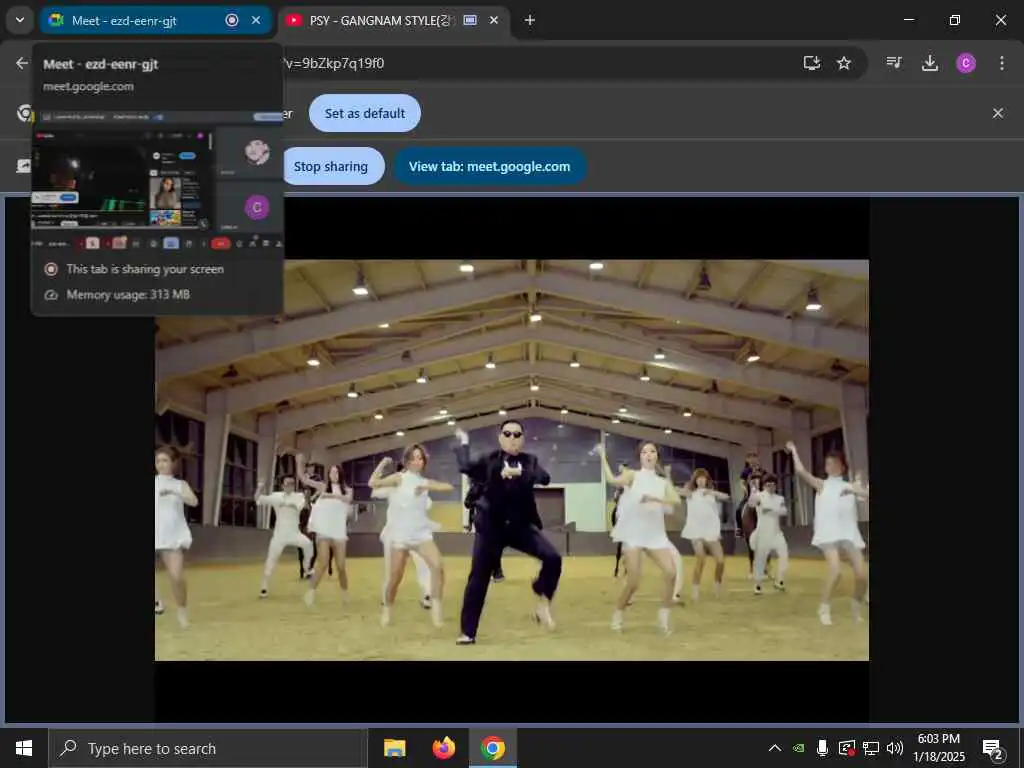
Task: Open the notification center icon
Action: point(993,748)
